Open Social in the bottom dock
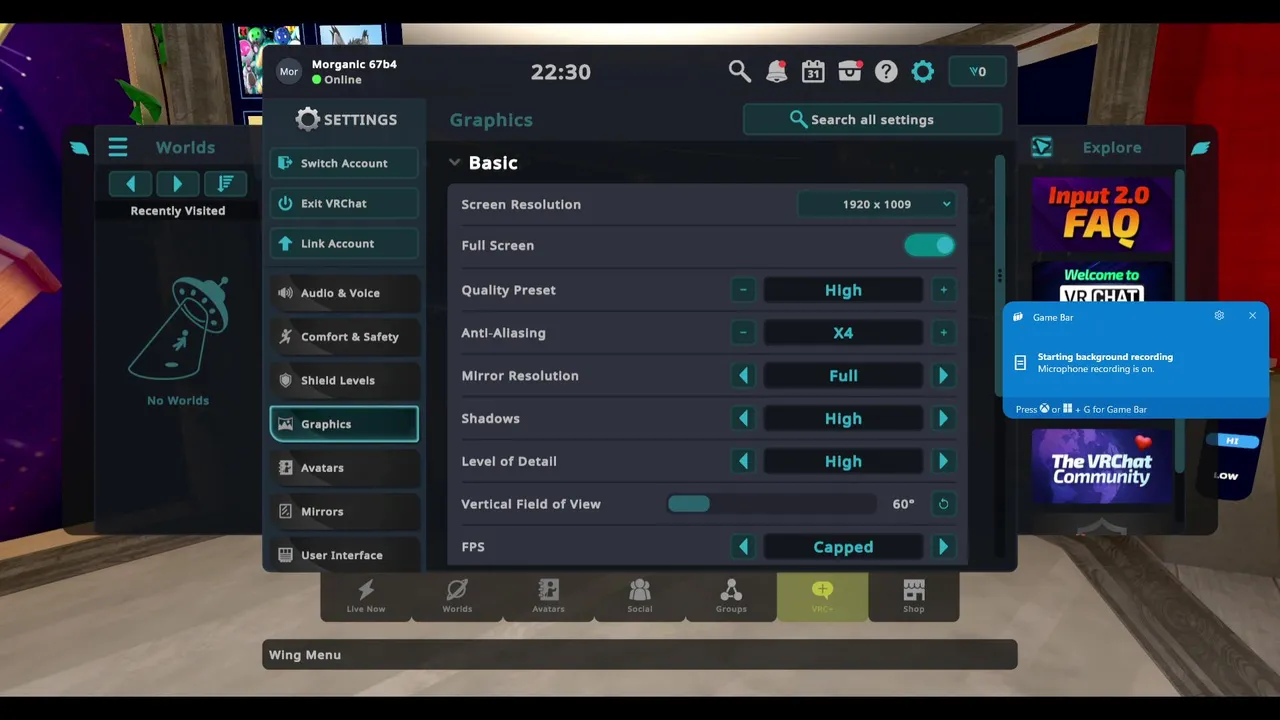Viewport: 1280px width, 720px height. (x=640, y=596)
